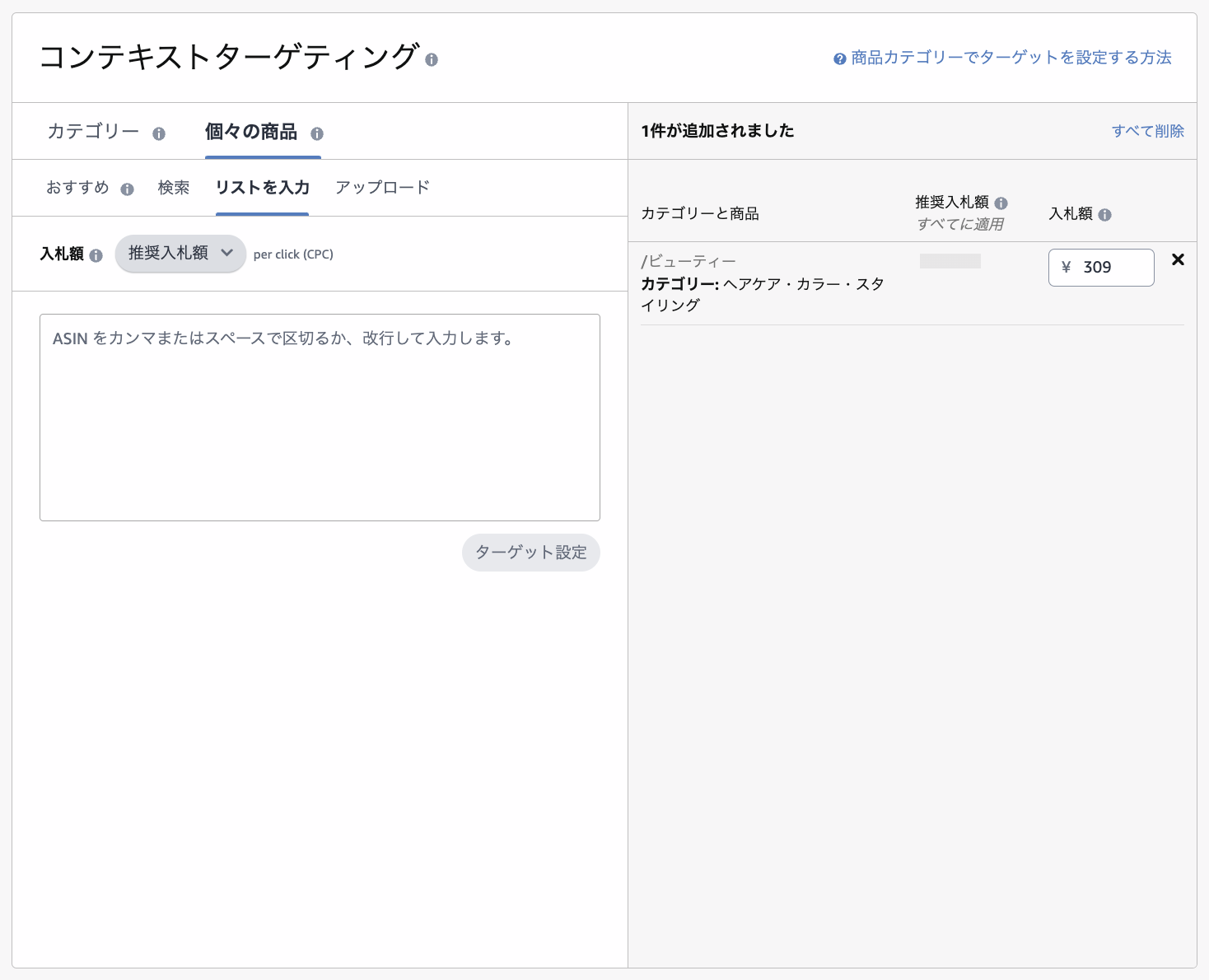The width and height of the screenshot is (1209, 980).
Task: Click すべて削除 link
Action: click(x=1148, y=131)
